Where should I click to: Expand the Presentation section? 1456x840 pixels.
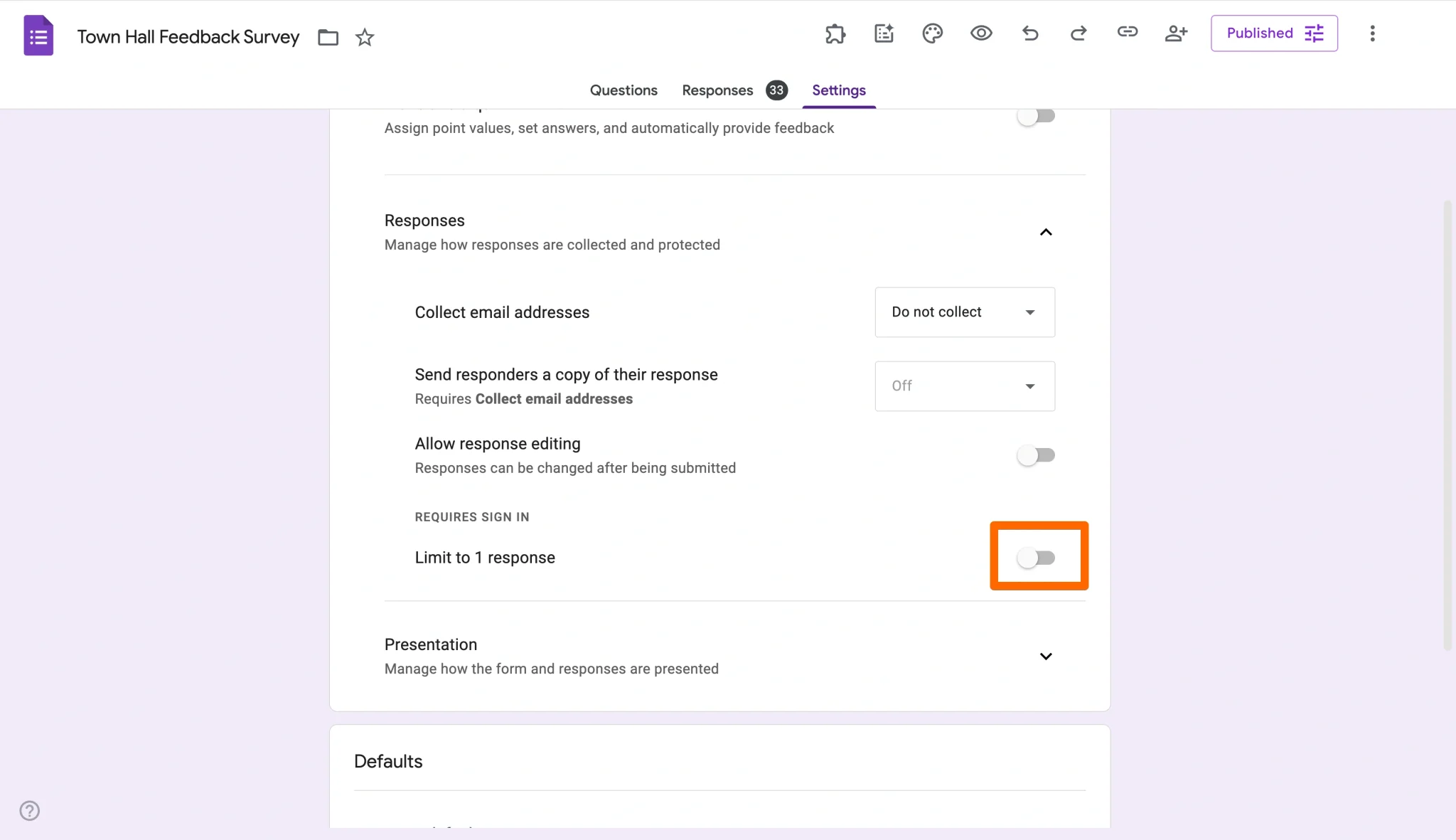coord(1046,656)
